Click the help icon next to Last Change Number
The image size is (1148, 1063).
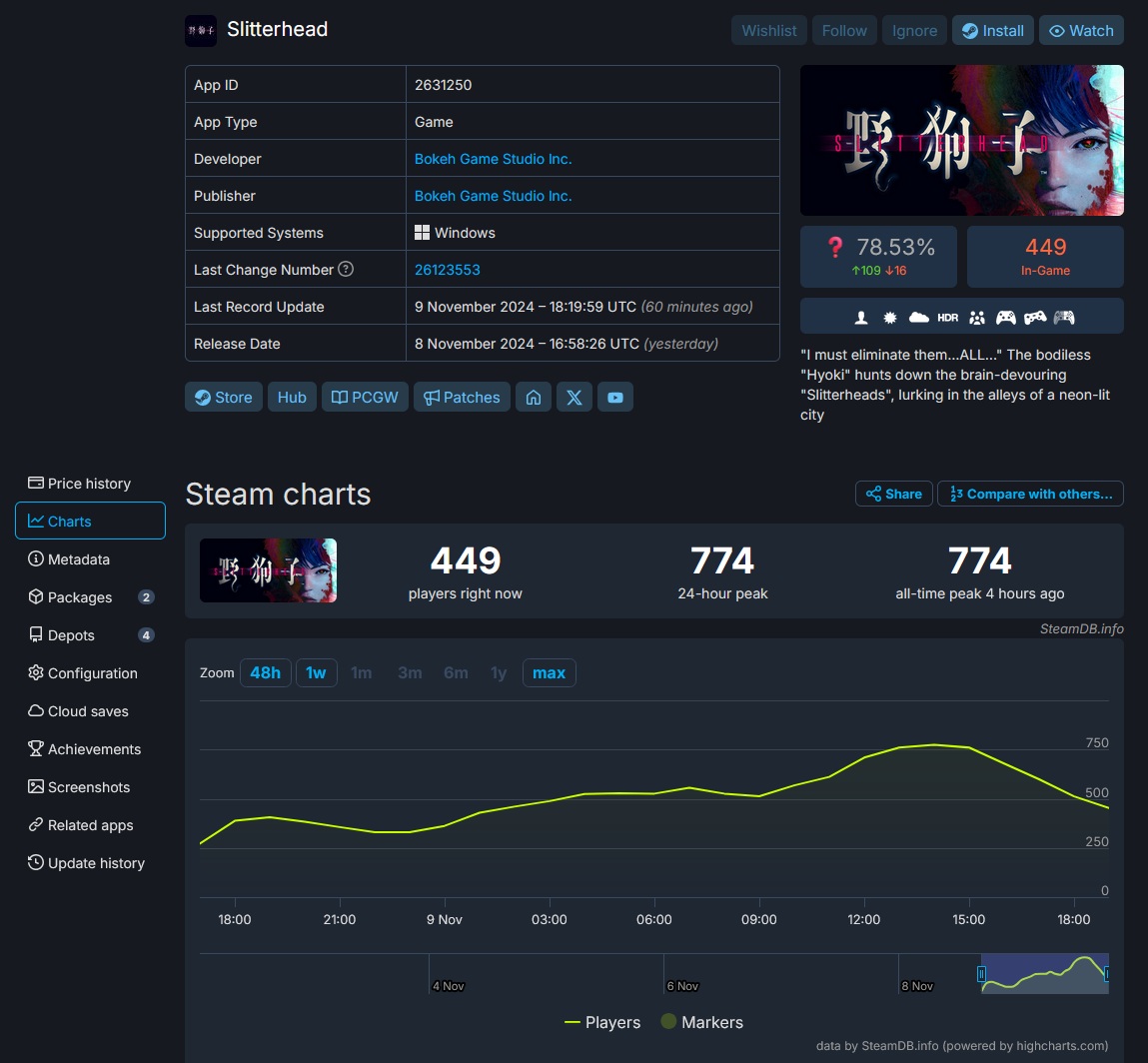[x=346, y=269]
